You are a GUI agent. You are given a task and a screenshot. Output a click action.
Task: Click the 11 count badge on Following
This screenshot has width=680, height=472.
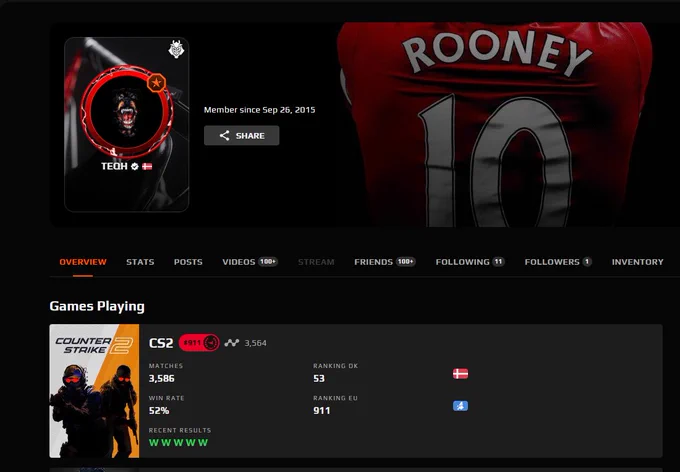pyautogui.click(x=498, y=262)
